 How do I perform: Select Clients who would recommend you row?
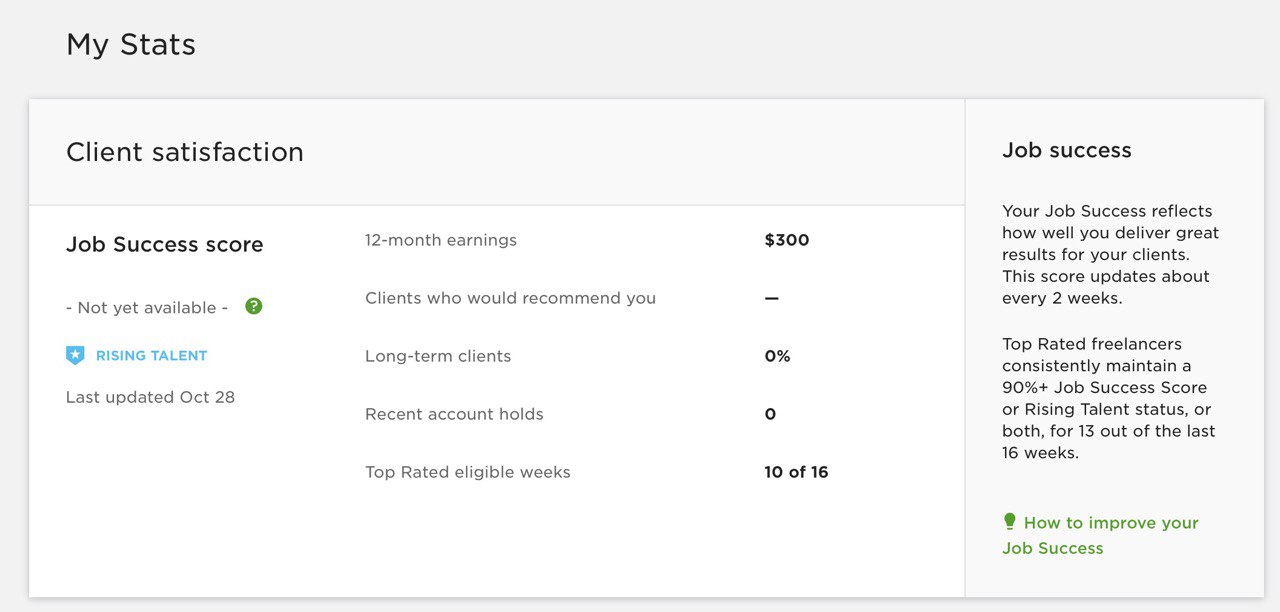click(x=510, y=298)
